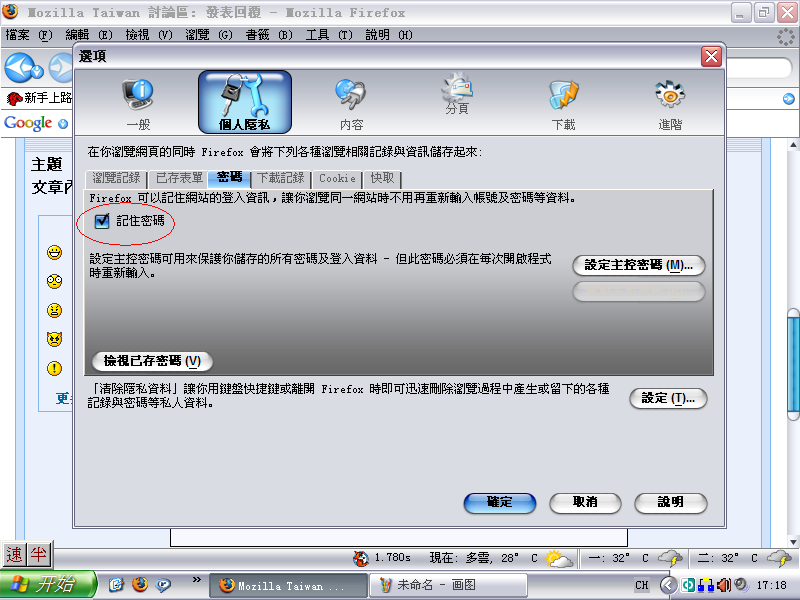Expand the Google search engine dropdown
Screen dimensions: 800x600
point(63,123)
